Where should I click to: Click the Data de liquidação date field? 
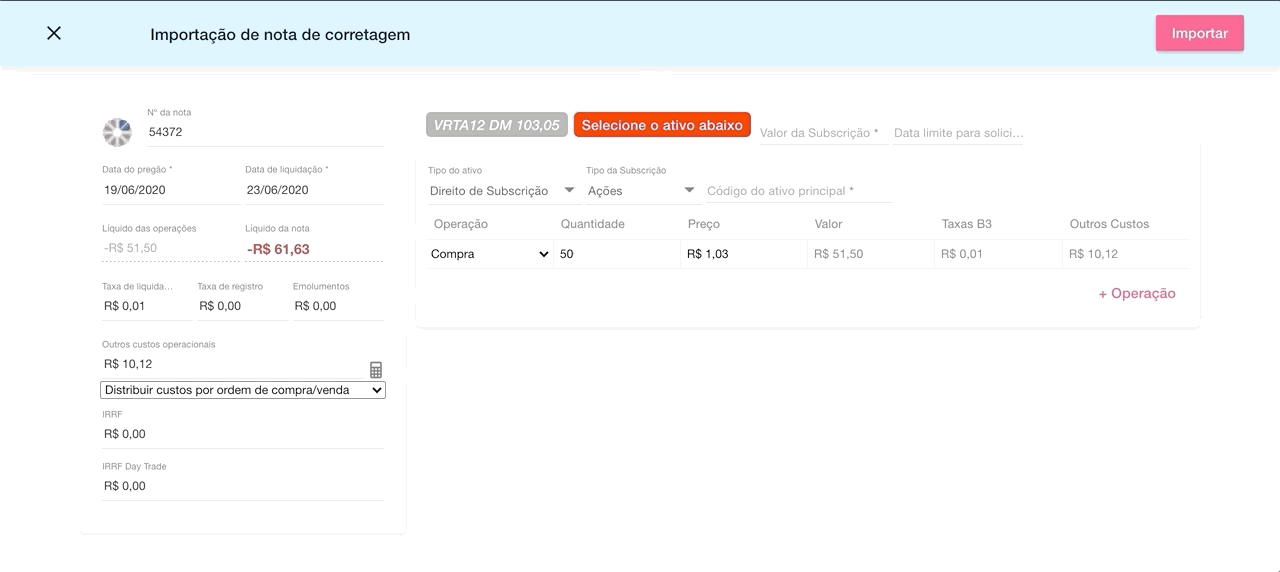point(313,190)
